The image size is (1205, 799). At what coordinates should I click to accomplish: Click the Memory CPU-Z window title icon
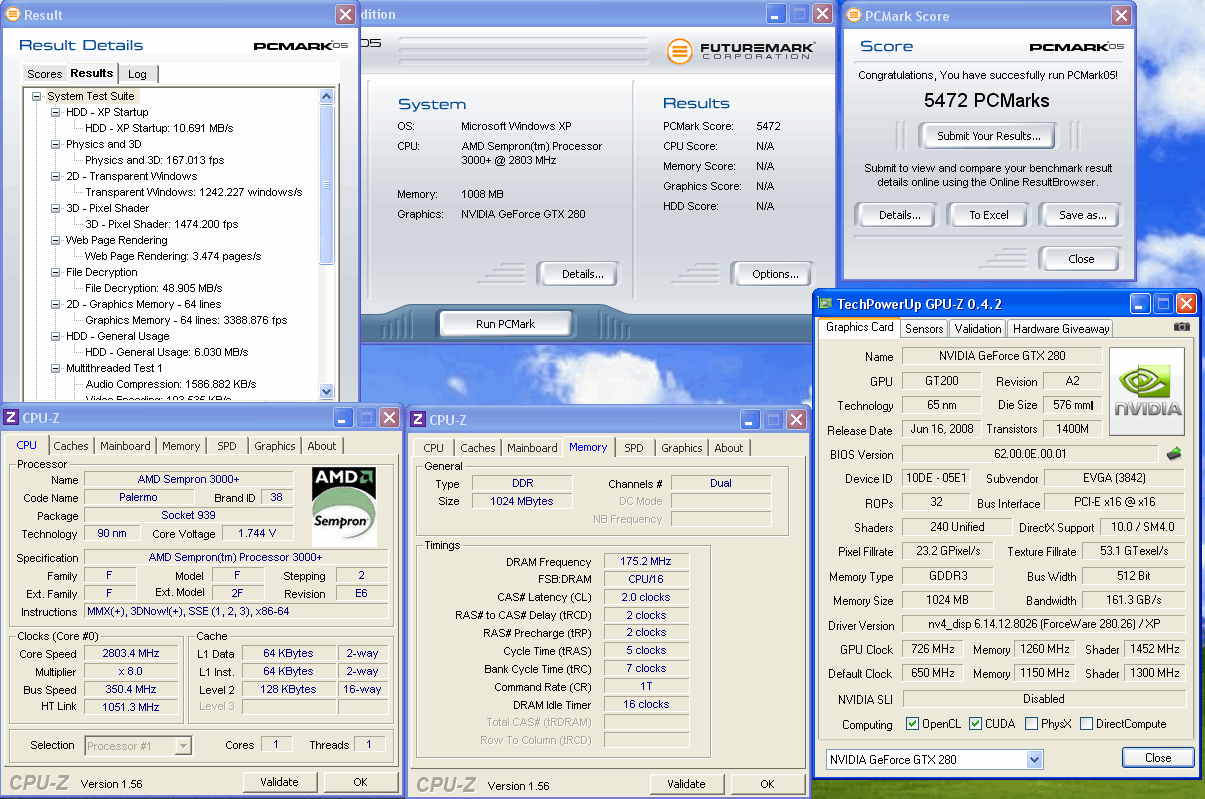[417, 420]
